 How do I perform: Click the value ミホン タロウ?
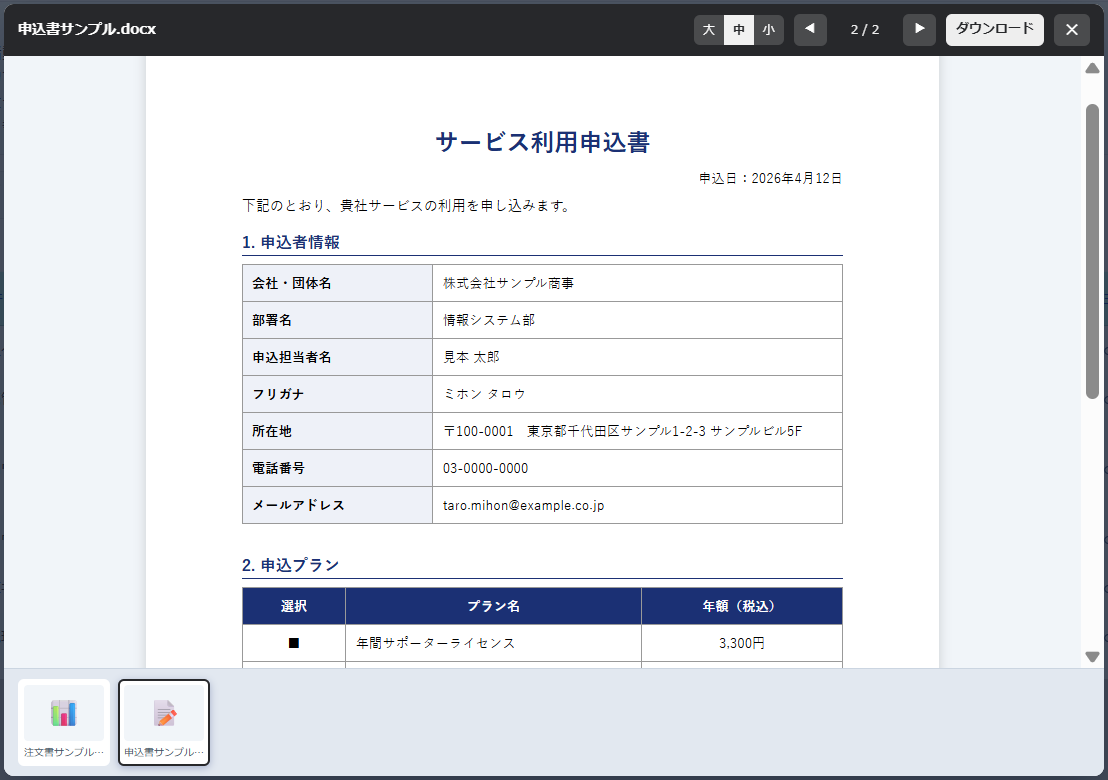point(484,394)
